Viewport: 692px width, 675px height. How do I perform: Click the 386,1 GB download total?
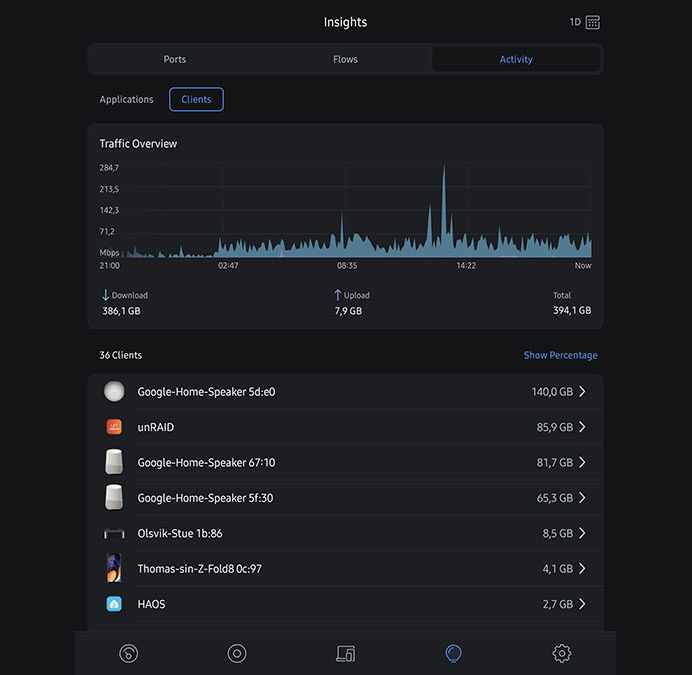click(121, 311)
